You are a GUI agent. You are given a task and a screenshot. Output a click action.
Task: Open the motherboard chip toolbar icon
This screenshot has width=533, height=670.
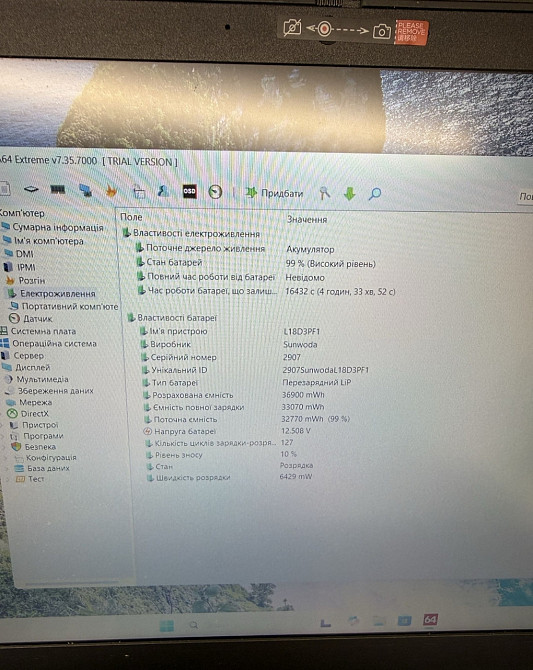31,189
